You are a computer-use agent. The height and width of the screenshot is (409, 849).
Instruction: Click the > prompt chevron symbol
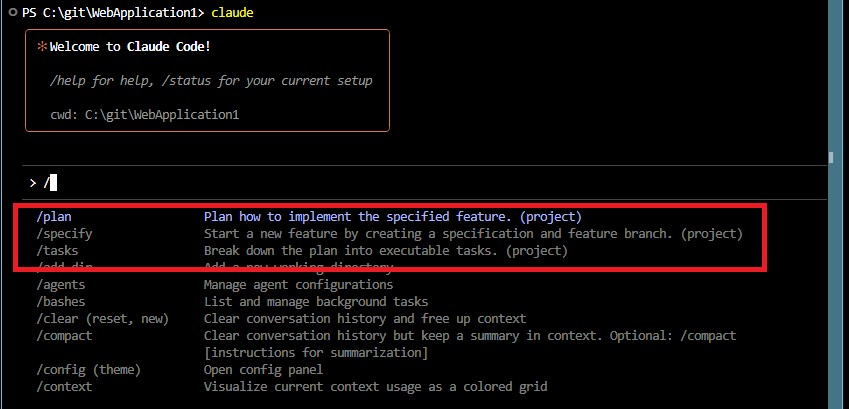click(33, 182)
